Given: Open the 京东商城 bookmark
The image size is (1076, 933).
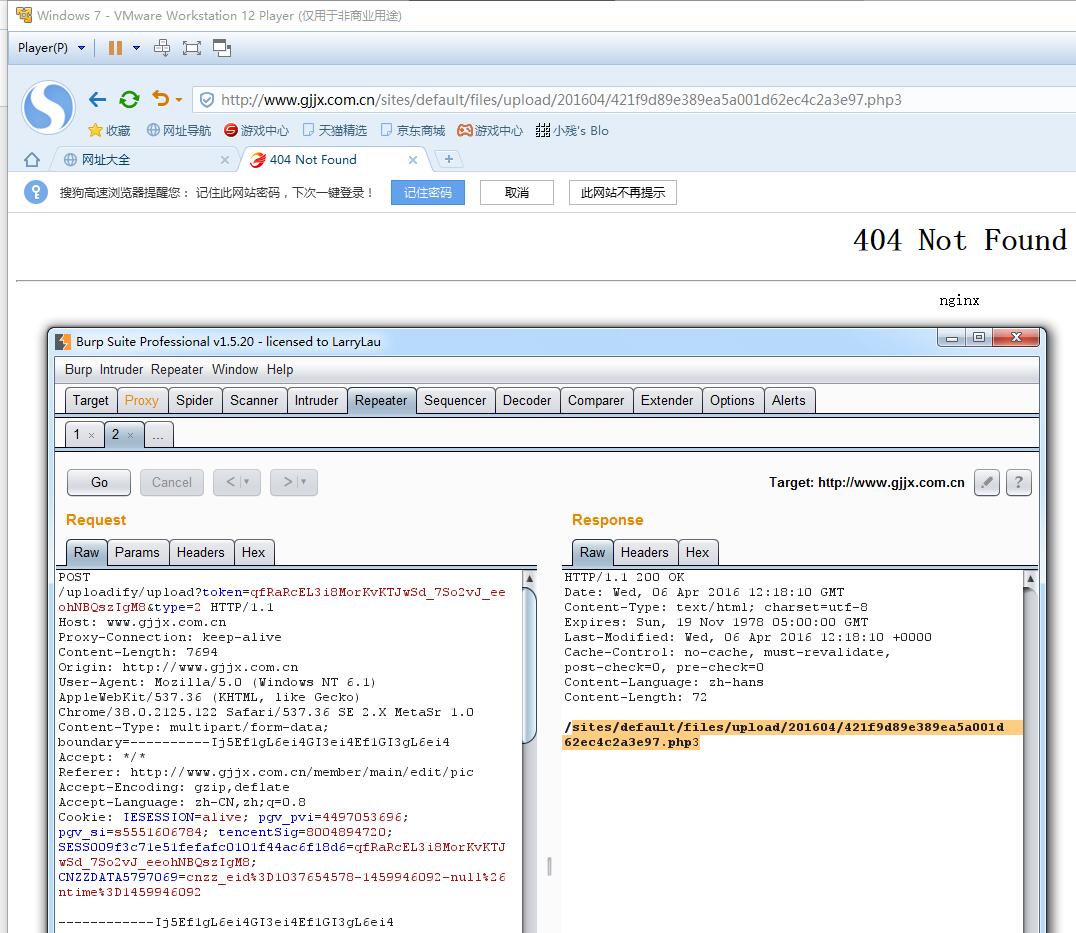Looking at the screenshot, I should coord(413,130).
